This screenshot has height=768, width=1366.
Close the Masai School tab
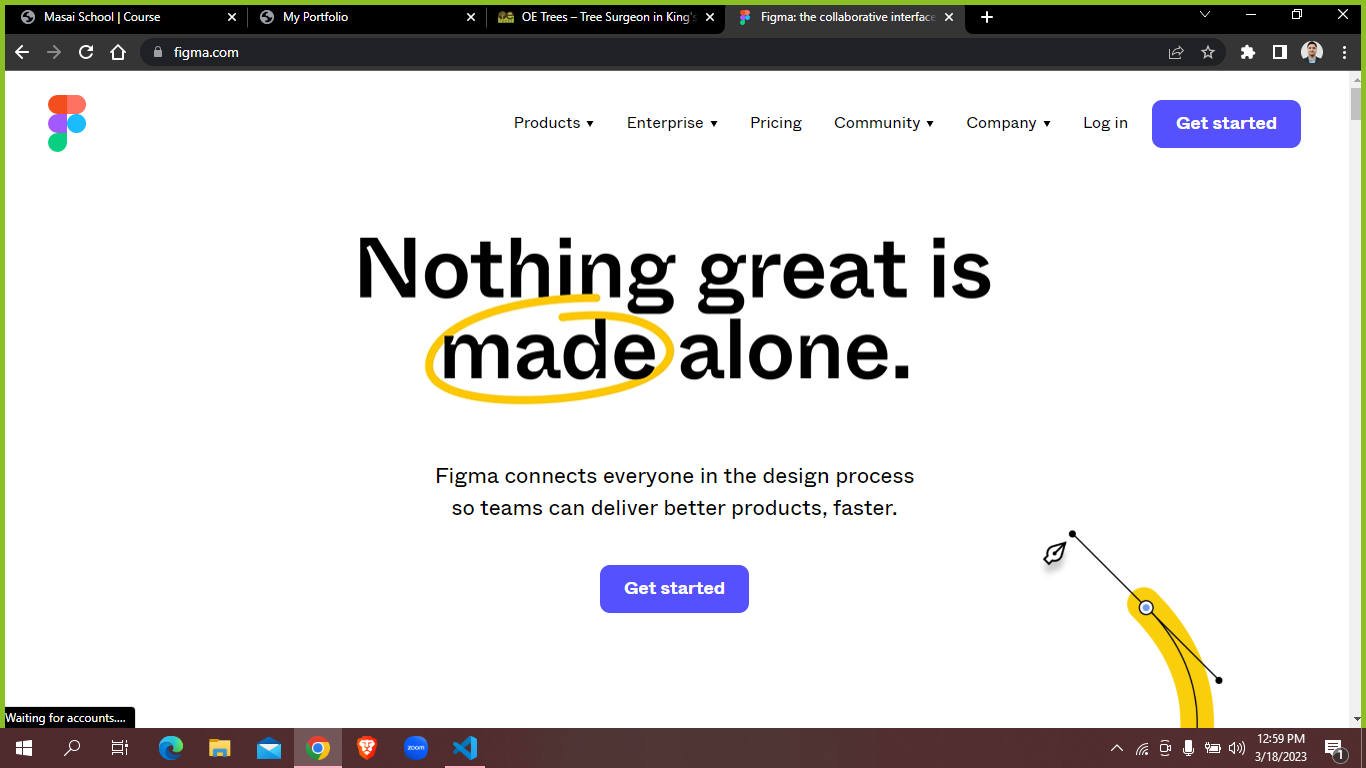click(232, 17)
